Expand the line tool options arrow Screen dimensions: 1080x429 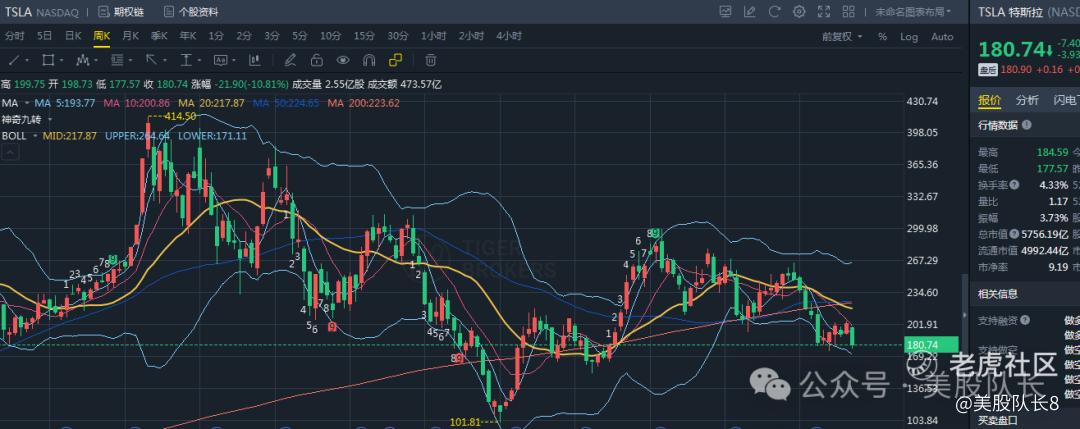(28, 61)
